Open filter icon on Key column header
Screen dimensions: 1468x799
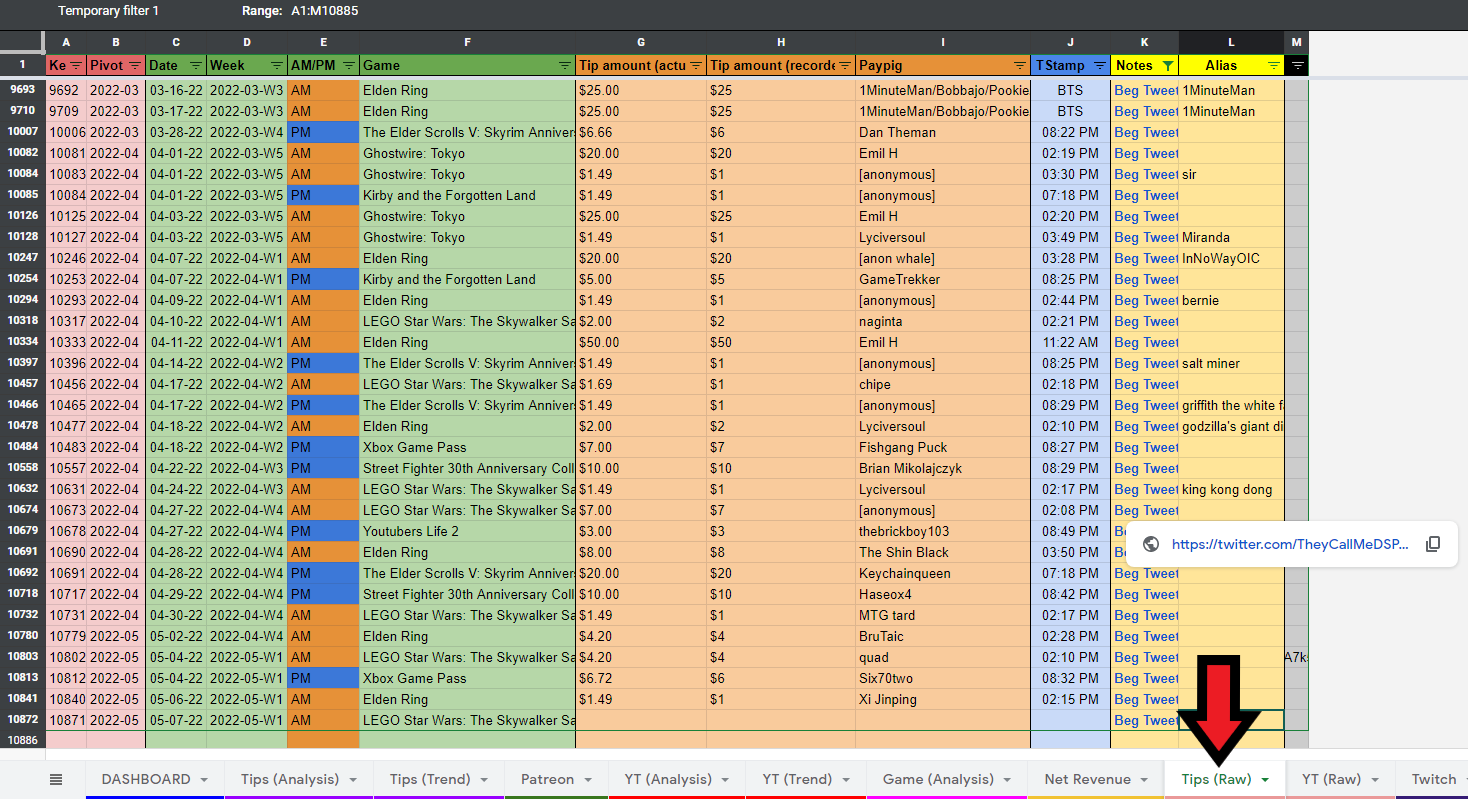(x=76, y=65)
